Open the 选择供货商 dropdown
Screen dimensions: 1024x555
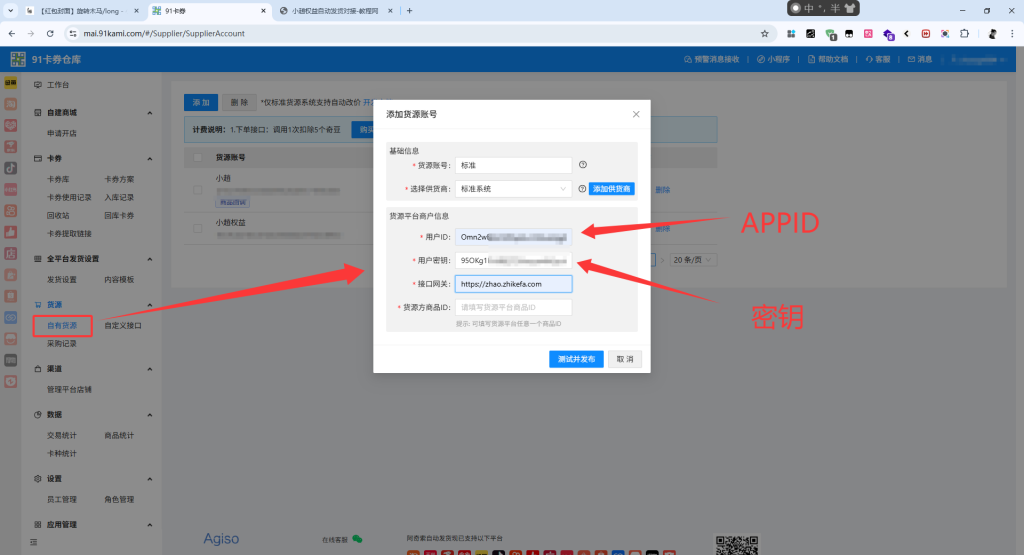coord(514,188)
